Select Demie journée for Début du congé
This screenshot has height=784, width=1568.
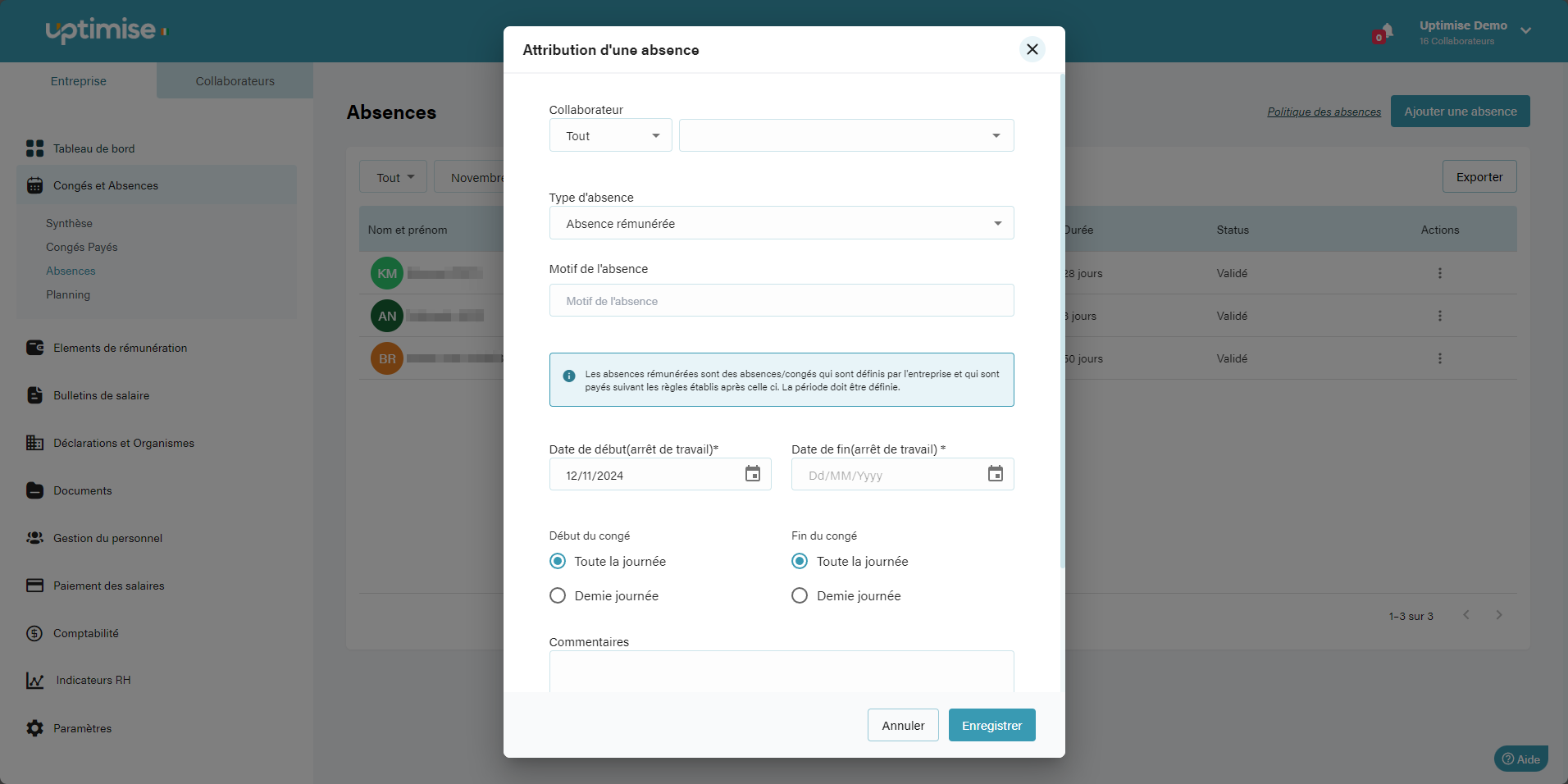[x=558, y=595]
